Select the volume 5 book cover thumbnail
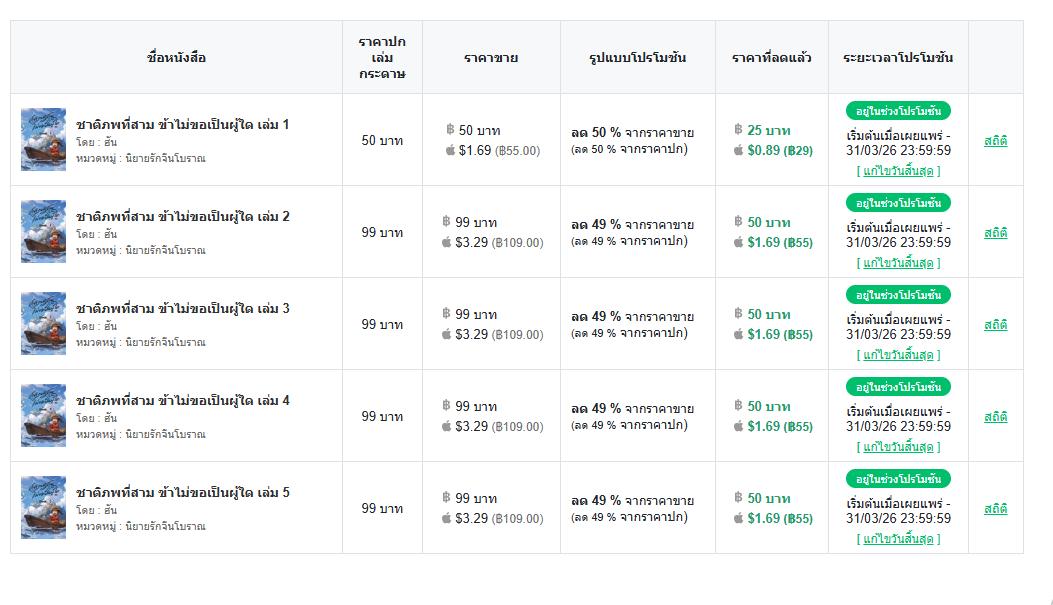The width and height of the screenshot is (1053, 605). point(44,508)
